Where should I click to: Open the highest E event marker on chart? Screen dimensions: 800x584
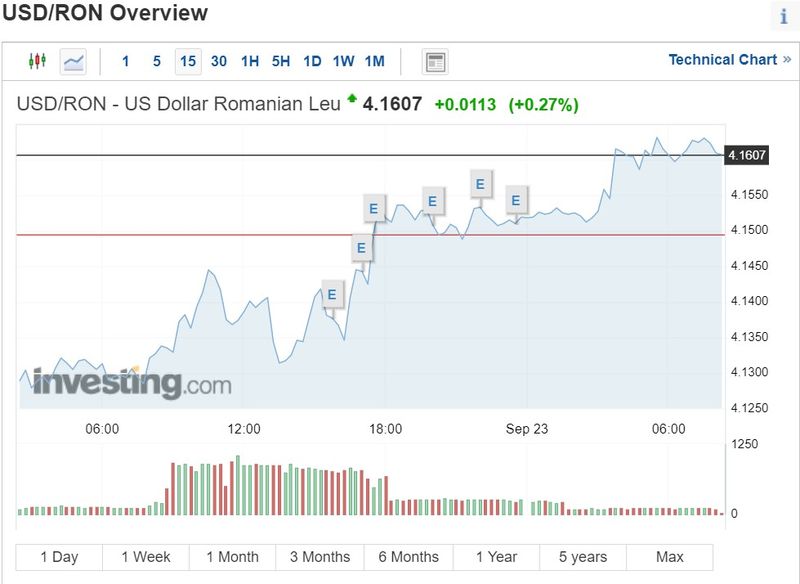[x=480, y=184]
